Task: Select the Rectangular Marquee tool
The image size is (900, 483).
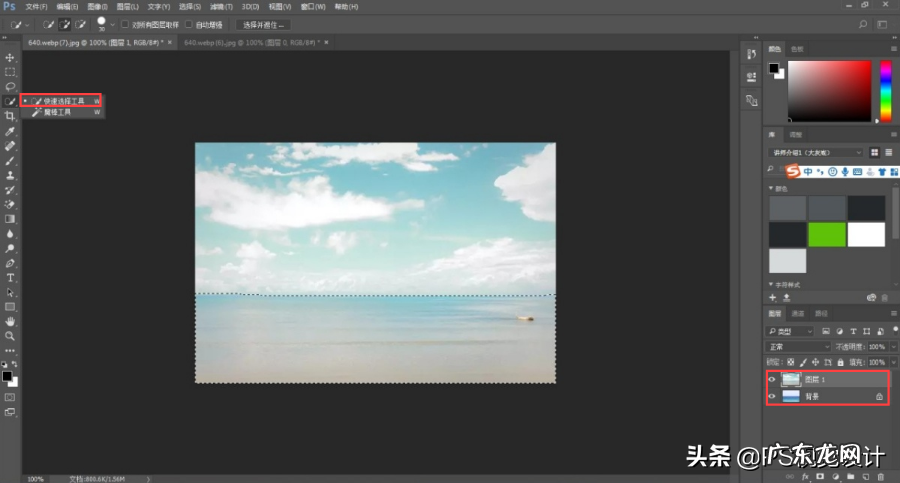Action: (x=10, y=72)
